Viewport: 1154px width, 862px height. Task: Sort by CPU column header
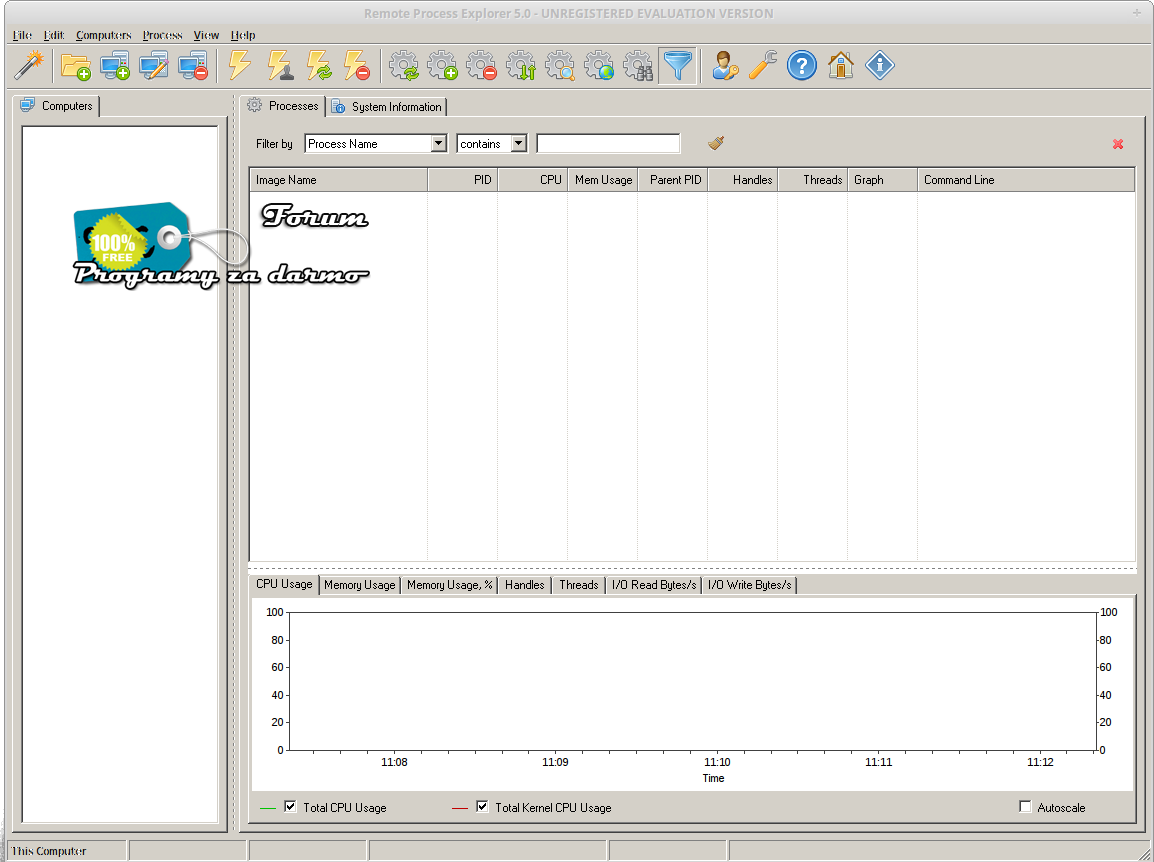(x=533, y=180)
